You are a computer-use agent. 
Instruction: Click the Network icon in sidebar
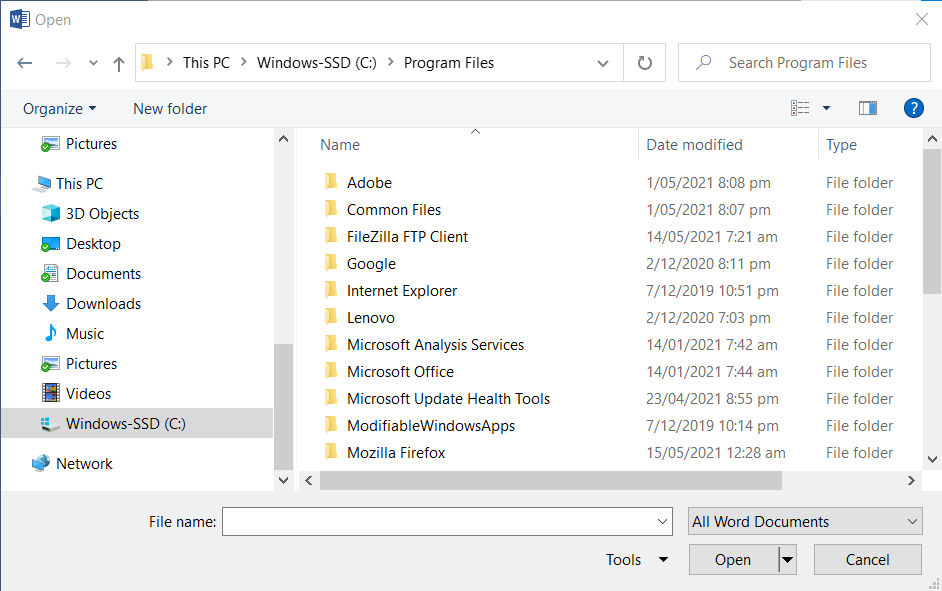[x=41, y=463]
